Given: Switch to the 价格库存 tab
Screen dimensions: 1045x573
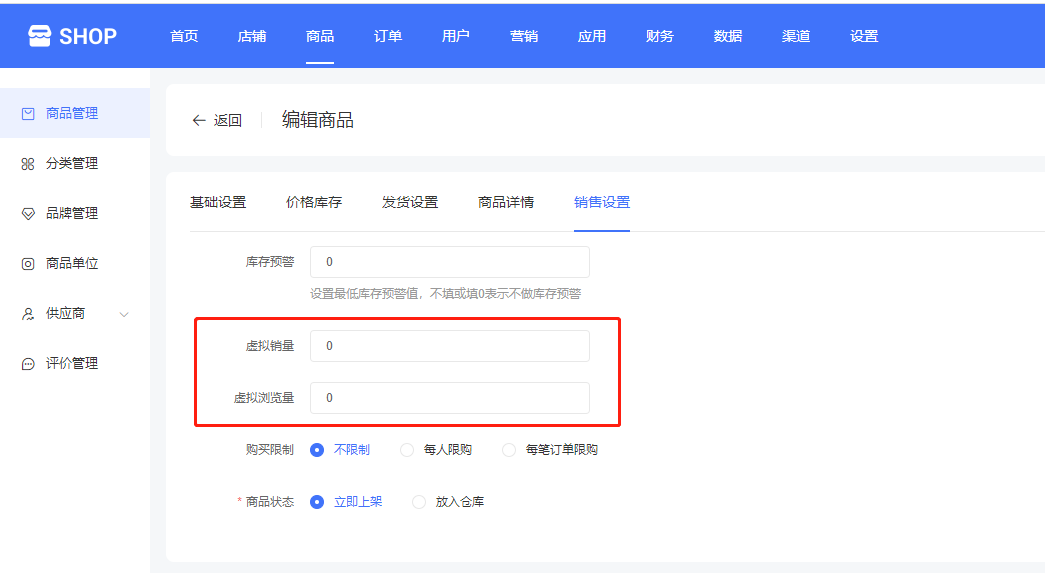Looking at the screenshot, I should point(314,202).
